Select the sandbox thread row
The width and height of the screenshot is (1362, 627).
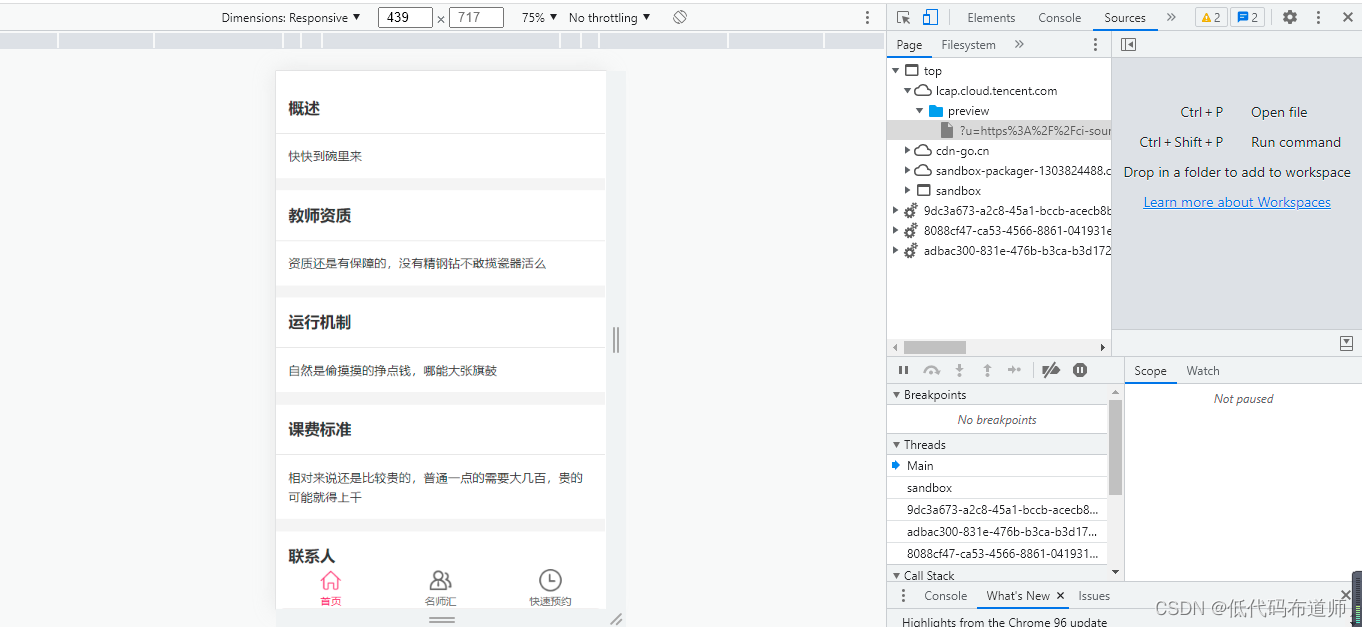997,488
